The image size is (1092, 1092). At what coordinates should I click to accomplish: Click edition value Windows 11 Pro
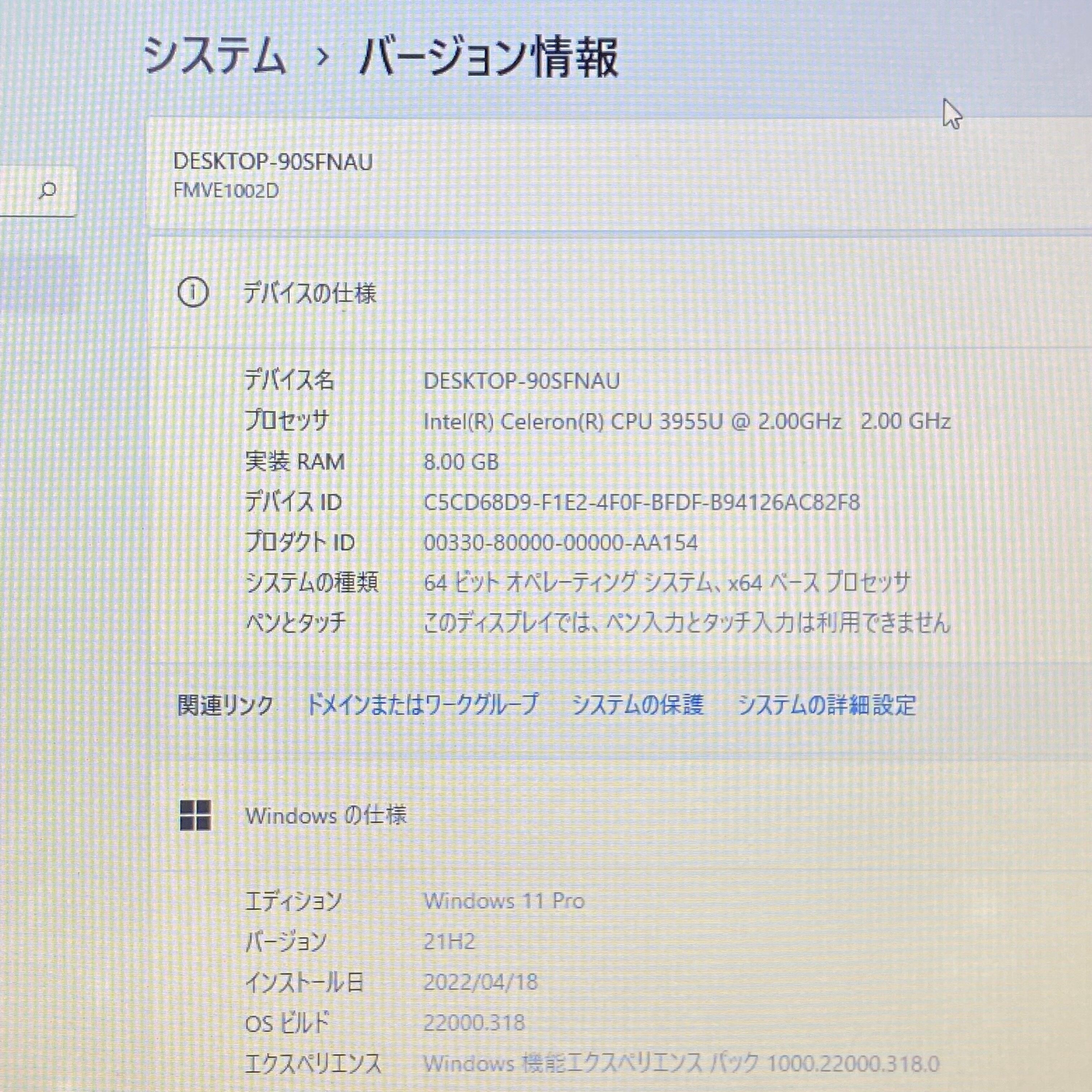tap(504, 900)
